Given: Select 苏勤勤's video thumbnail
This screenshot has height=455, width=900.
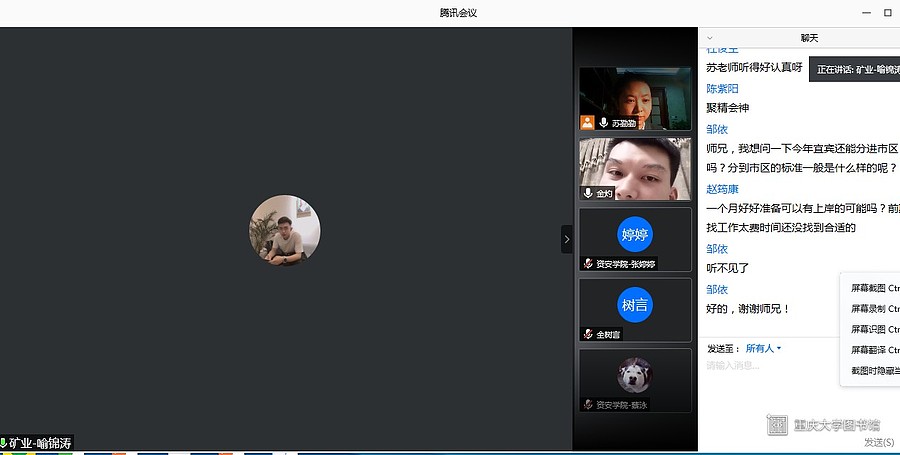Looking at the screenshot, I should pos(635,99).
